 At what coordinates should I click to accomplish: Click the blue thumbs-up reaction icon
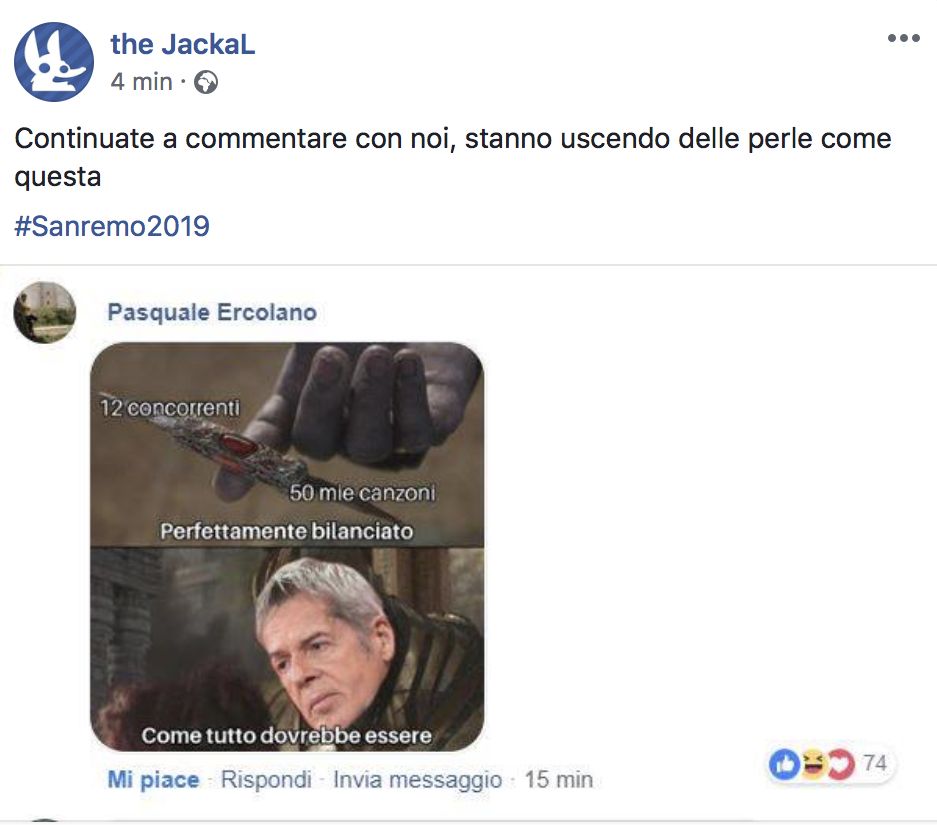click(784, 764)
